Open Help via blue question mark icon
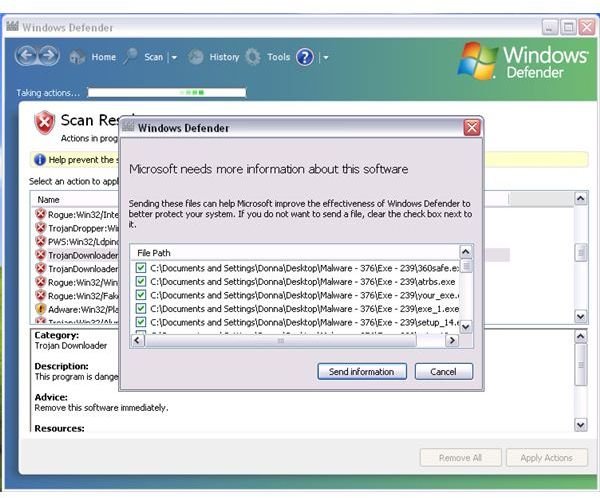 [305, 57]
